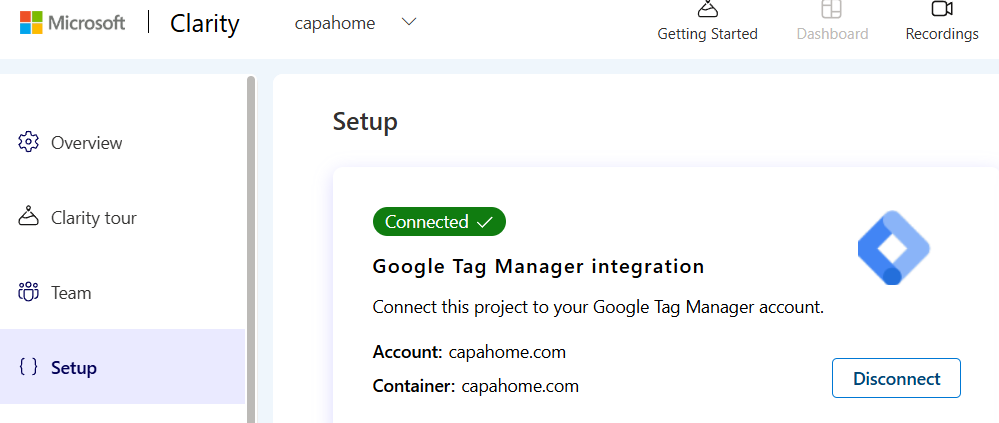Switch to the Dashboard tab
999x423 pixels.
pyautogui.click(x=832, y=21)
